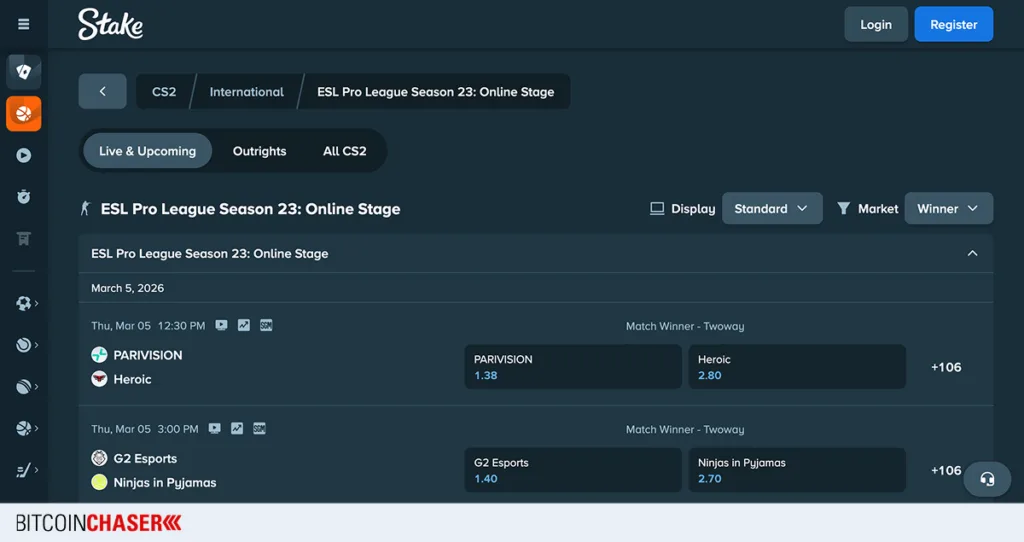Click the CS2 player icon beside league title
This screenshot has width=1024, height=542.
pyautogui.click(x=86, y=208)
